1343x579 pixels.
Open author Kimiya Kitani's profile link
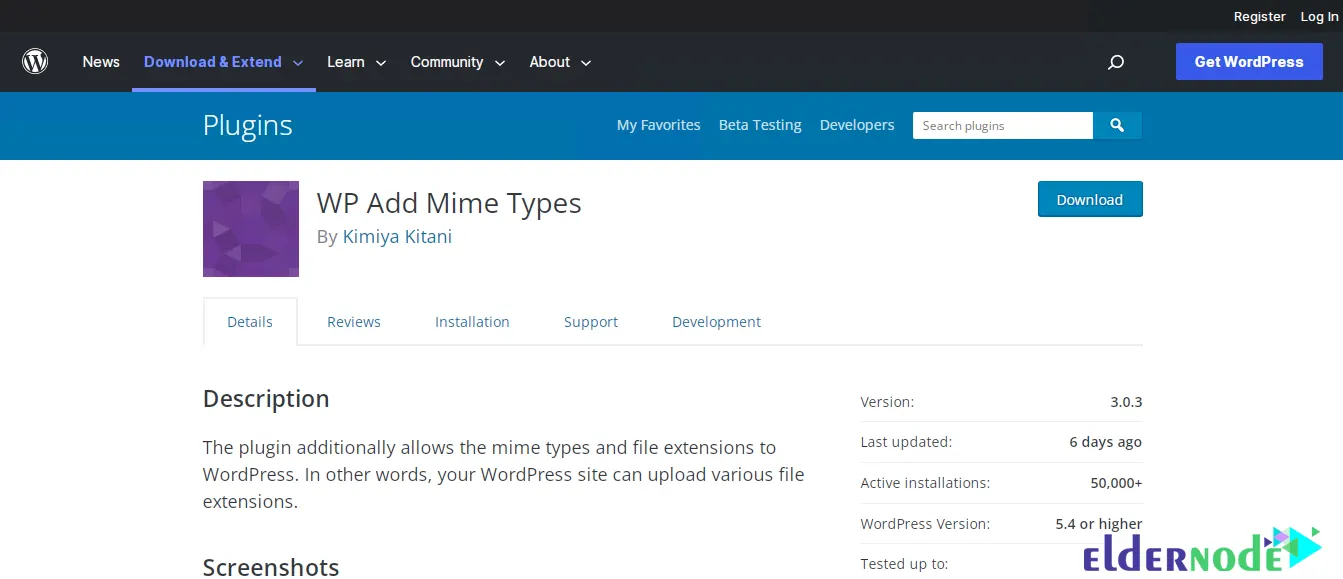coord(397,237)
